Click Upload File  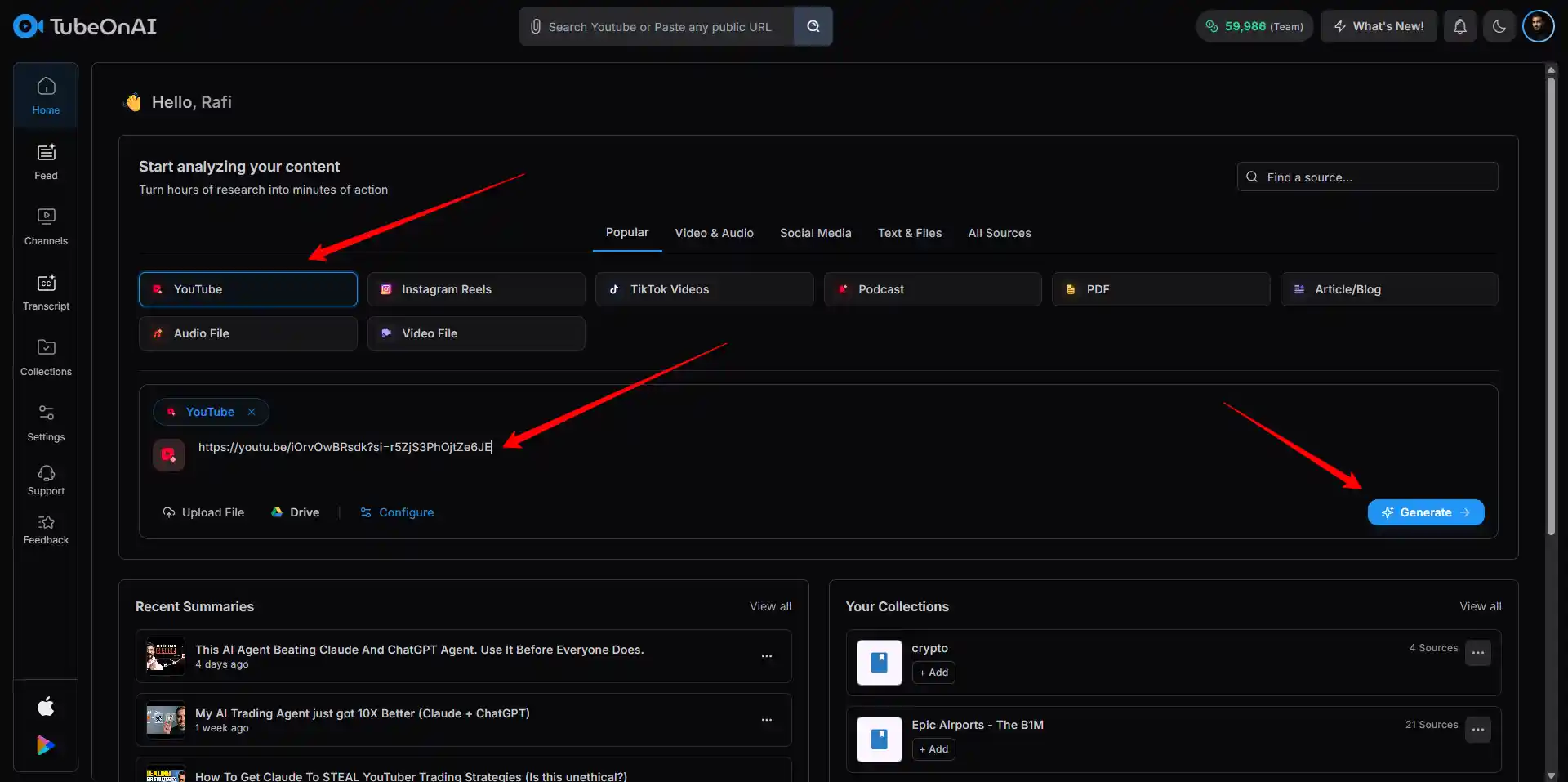point(203,512)
